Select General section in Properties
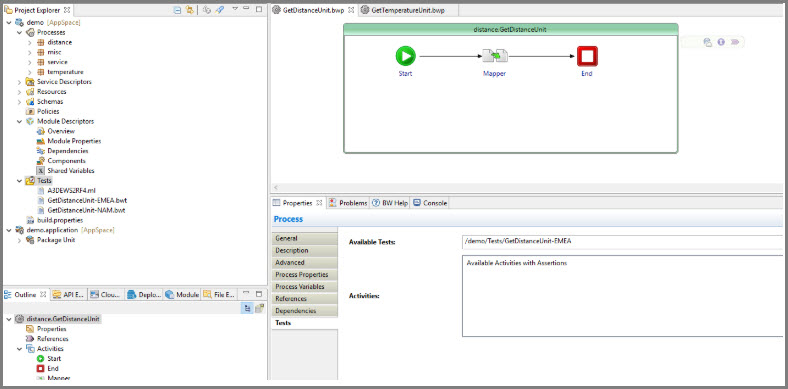 coord(304,238)
